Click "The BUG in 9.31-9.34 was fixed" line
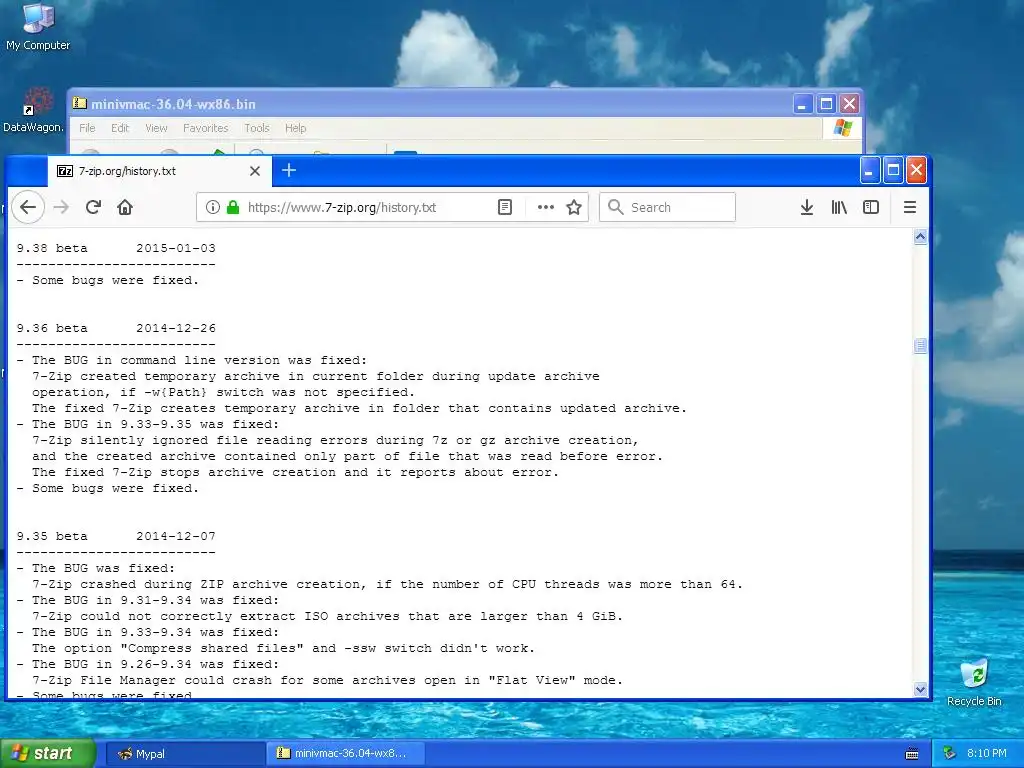The width and height of the screenshot is (1024, 768). tap(148, 600)
